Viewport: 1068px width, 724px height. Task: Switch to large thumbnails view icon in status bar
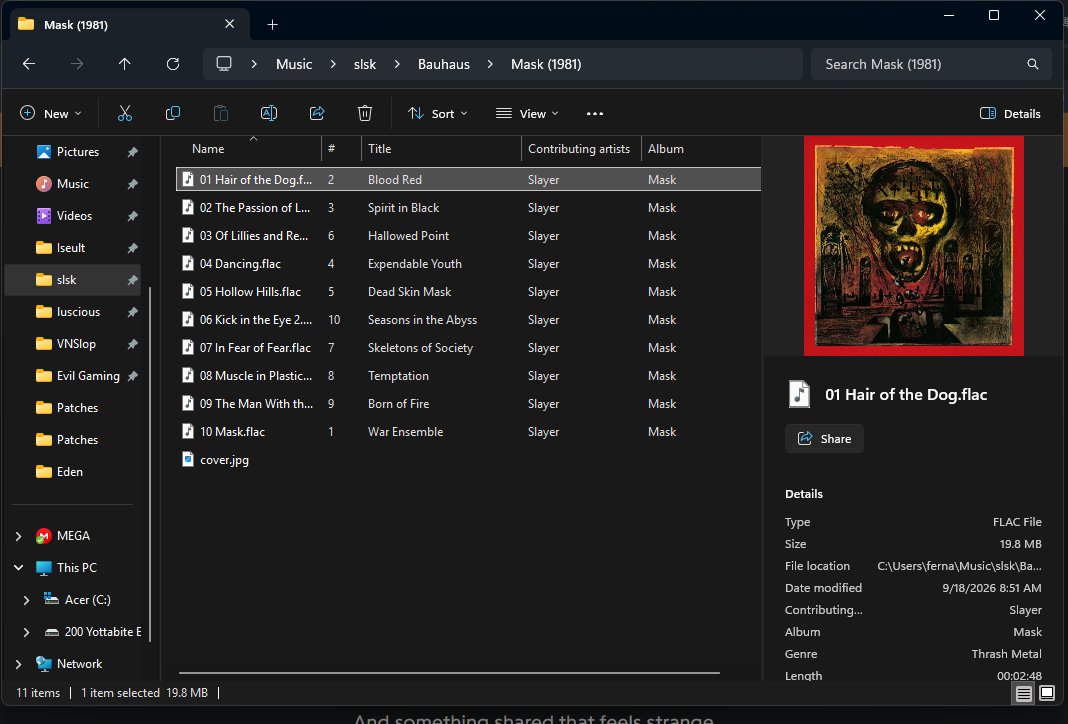pyautogui.click(x=1047, y=693)
